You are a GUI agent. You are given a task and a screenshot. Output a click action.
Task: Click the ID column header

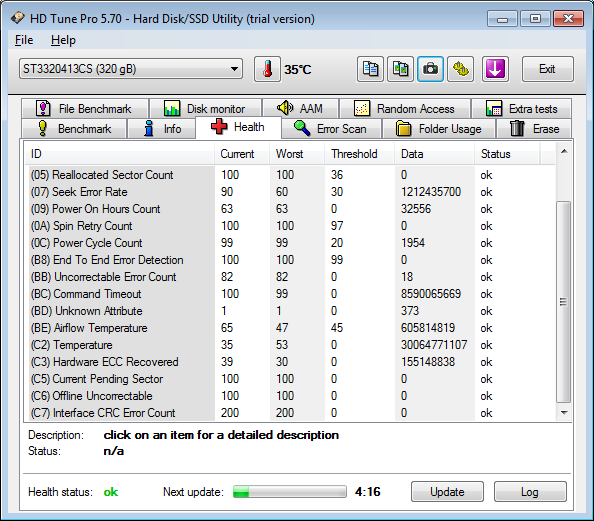(120, 154)
